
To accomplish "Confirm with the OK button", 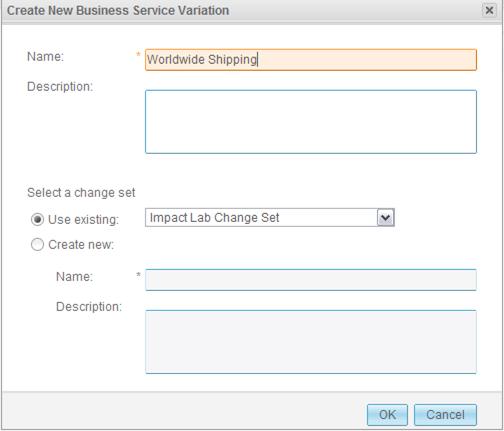I will click(x=387, y=415).
